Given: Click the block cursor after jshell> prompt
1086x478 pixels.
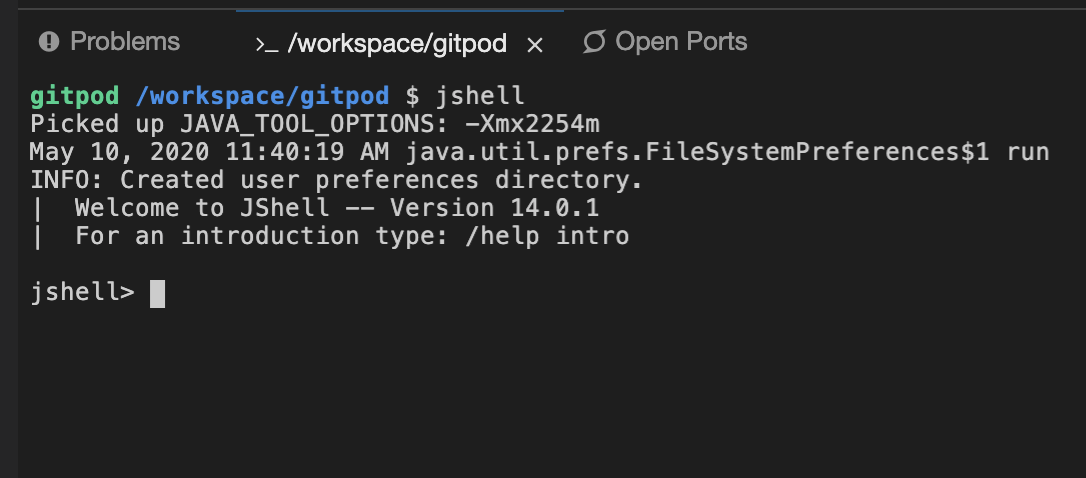Looking at the screenshot, I should click(x=157, y=293).
